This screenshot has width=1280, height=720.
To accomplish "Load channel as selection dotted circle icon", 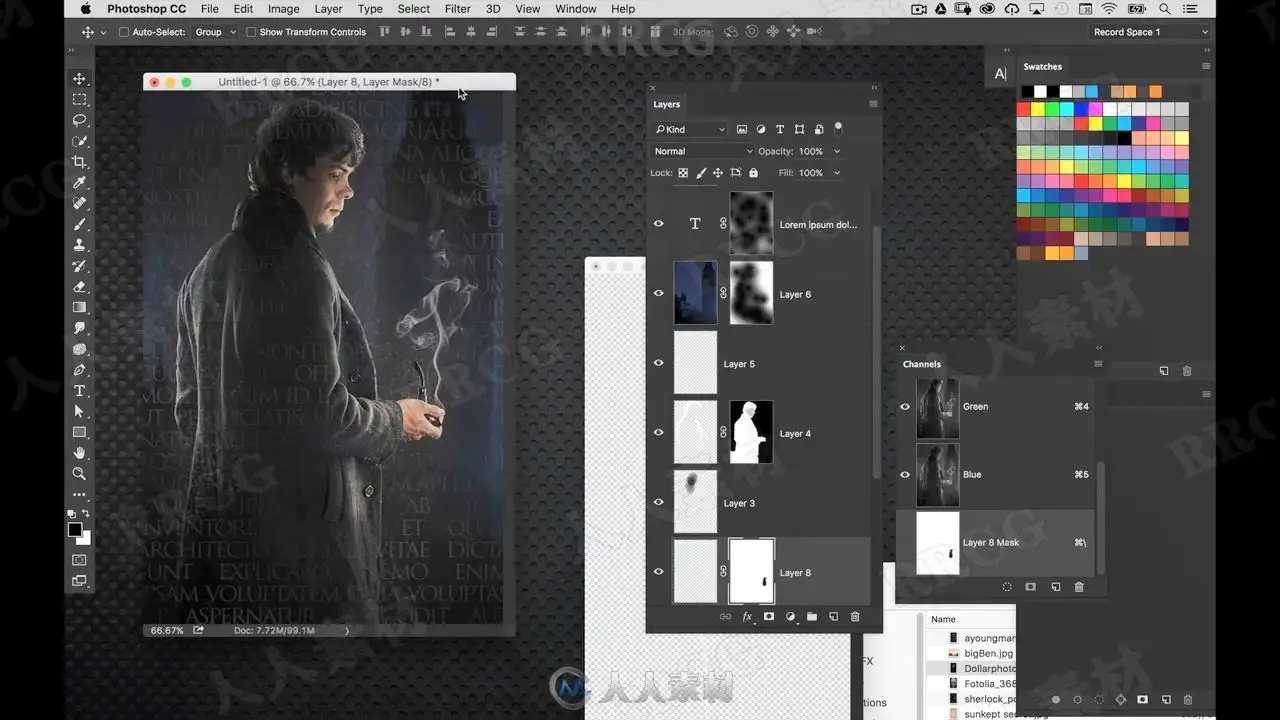I will (x=1007, y=587).
